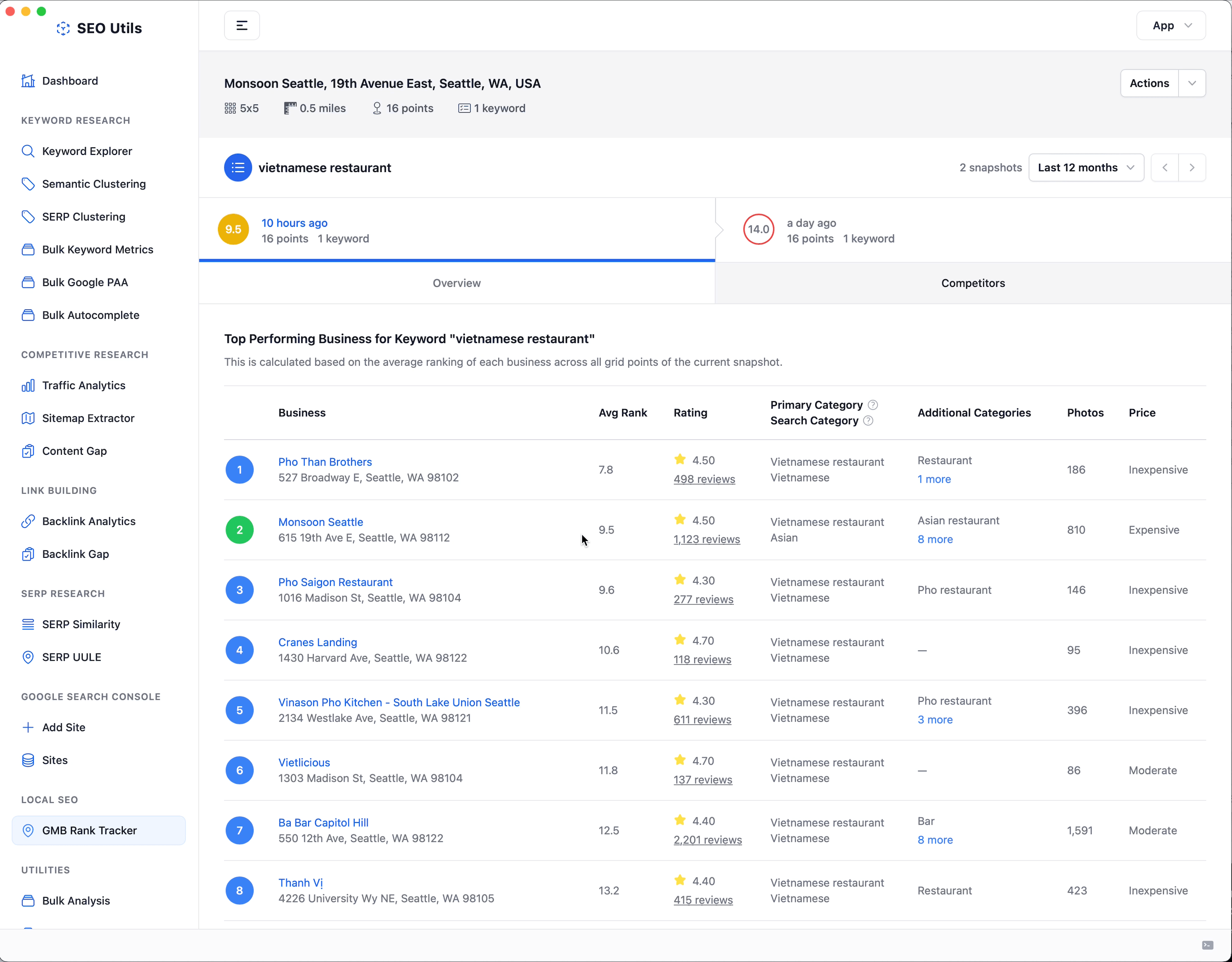Click the Primary Category help icon
This screenshot has width=1232, height=962.
click(x=873, y=405)
